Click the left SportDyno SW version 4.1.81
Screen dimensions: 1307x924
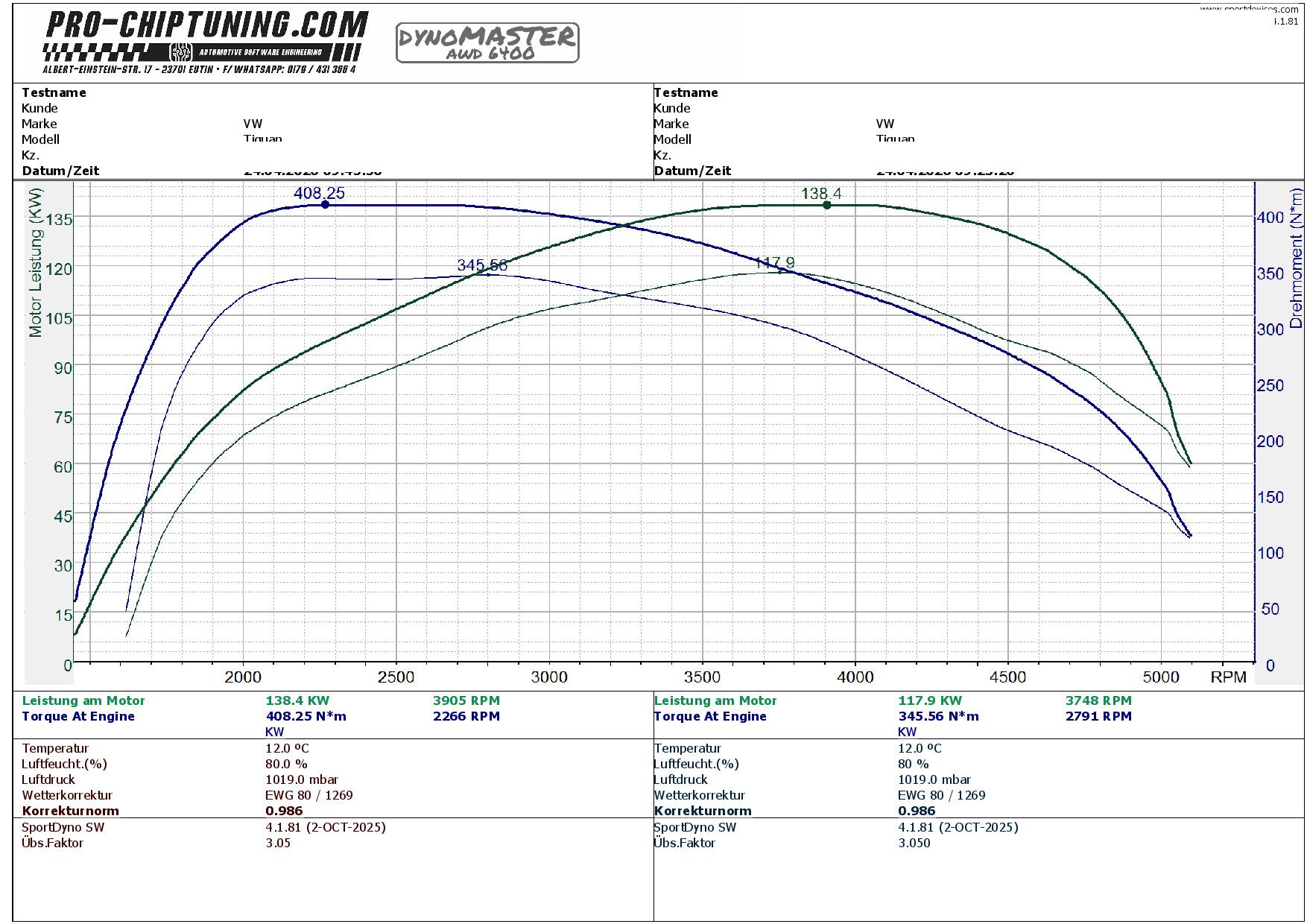(x=326, y=827)
